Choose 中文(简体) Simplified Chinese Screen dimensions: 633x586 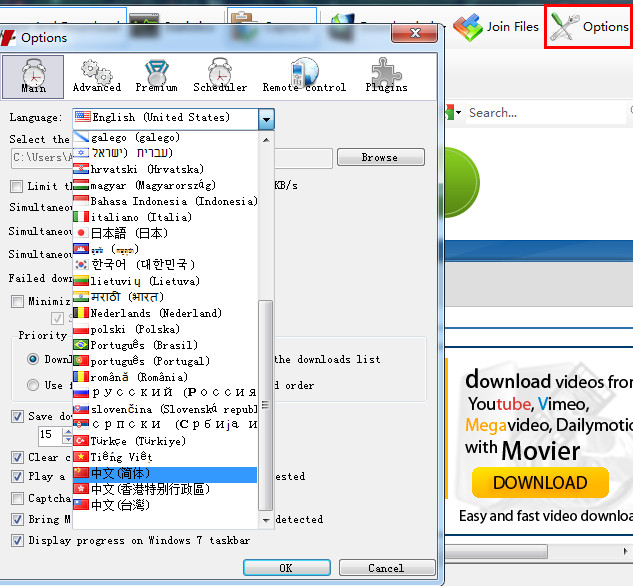tap(165, 475)
